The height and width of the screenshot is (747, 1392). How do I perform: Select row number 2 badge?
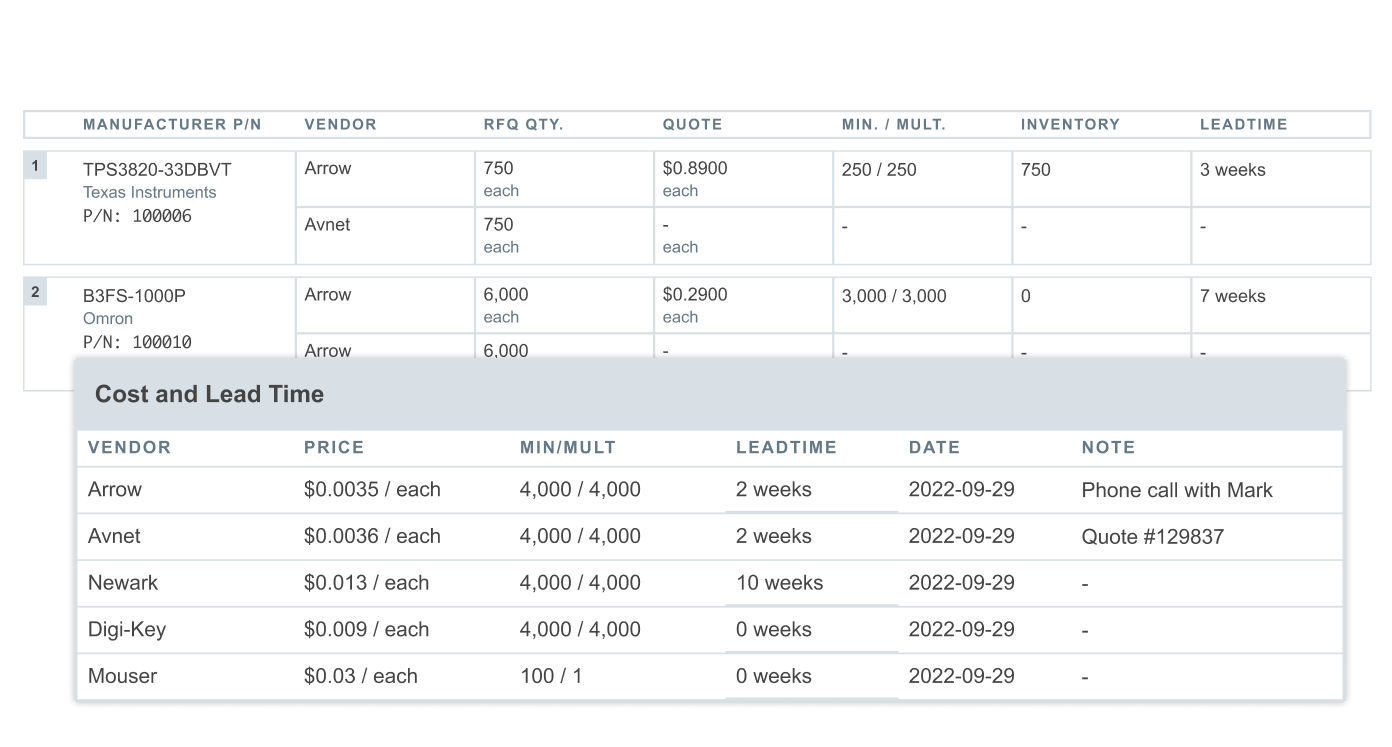coord(35,292)
